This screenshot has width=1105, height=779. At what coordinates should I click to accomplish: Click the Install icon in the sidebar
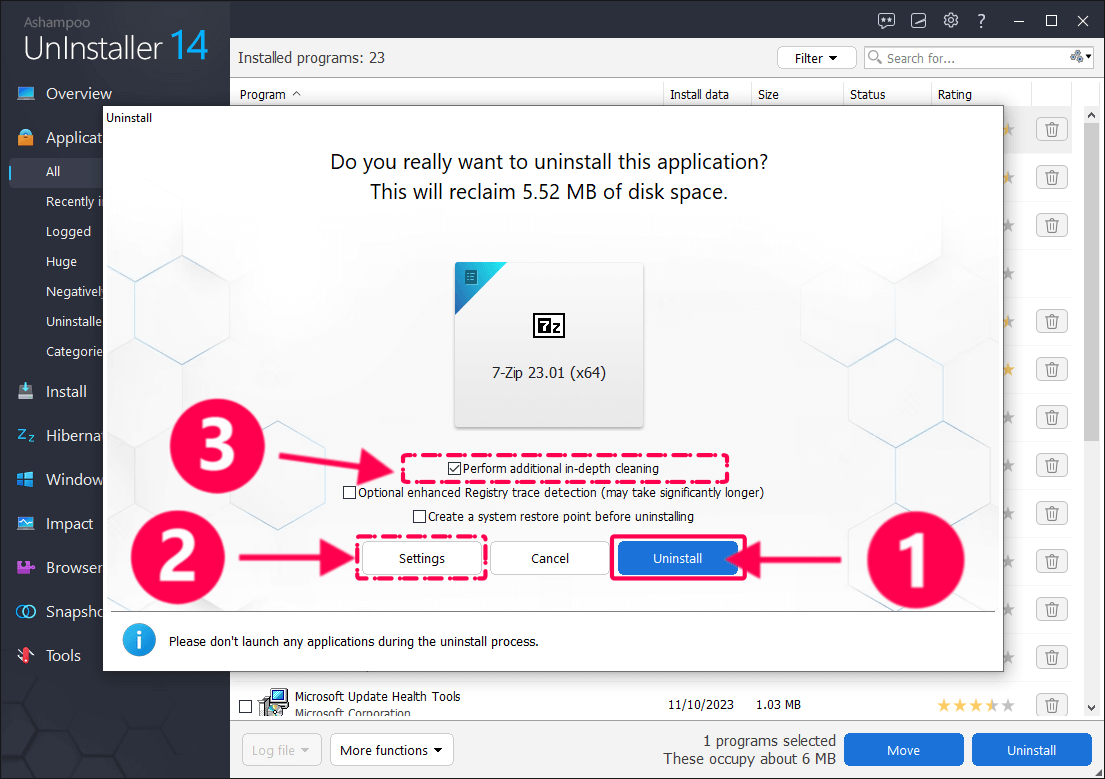[26, 392]
